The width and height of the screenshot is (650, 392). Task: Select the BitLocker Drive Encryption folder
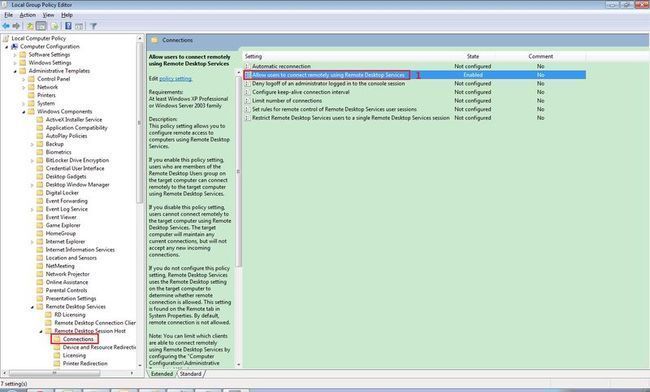point(77,160)
